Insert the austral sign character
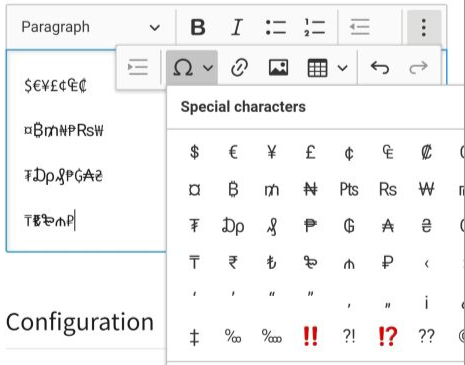The width and height of the screenshot is (465, 365). pyautogui.click(x=388, y=226)
